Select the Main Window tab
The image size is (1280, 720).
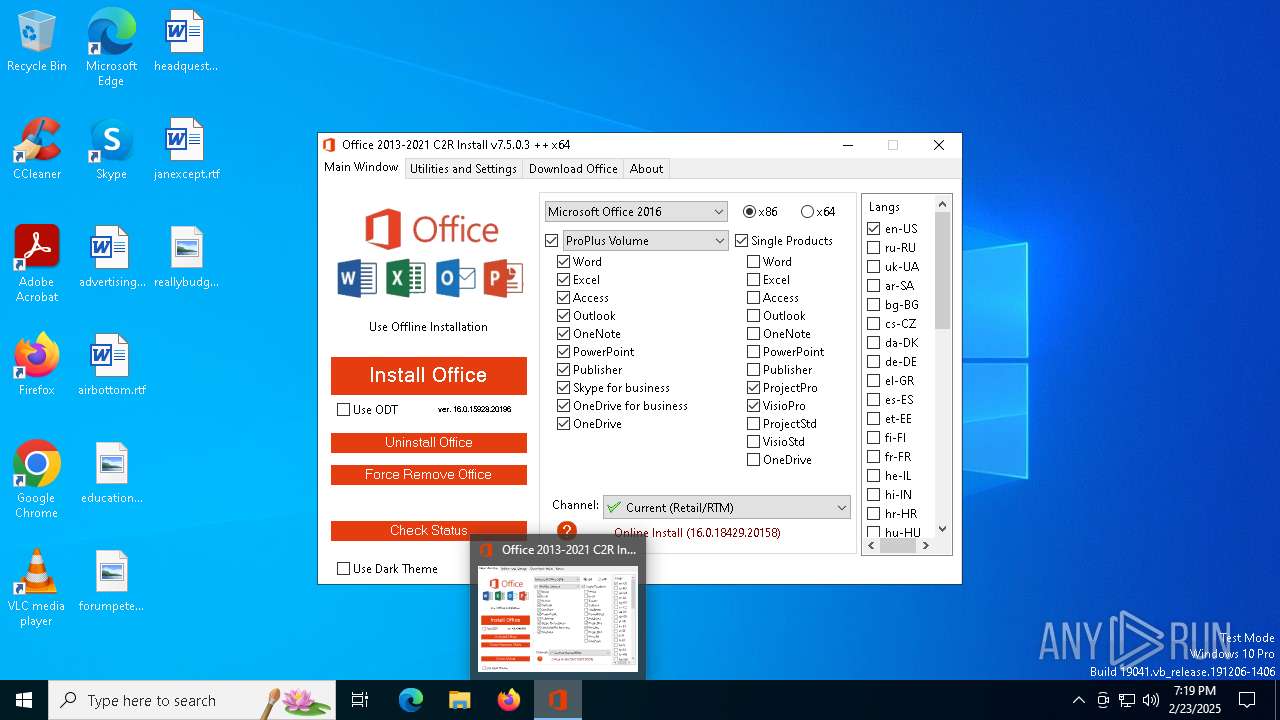click(x=361, y=167)
